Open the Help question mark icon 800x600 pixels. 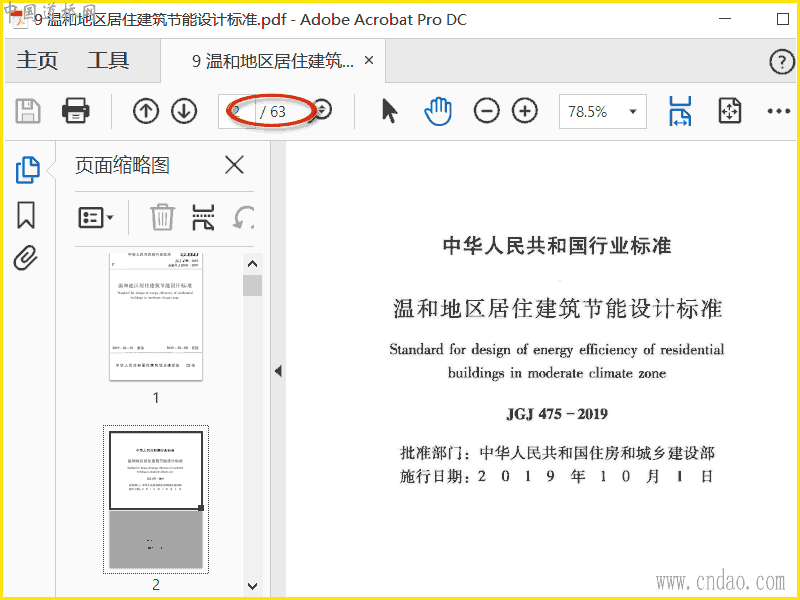tap(781, 62)
